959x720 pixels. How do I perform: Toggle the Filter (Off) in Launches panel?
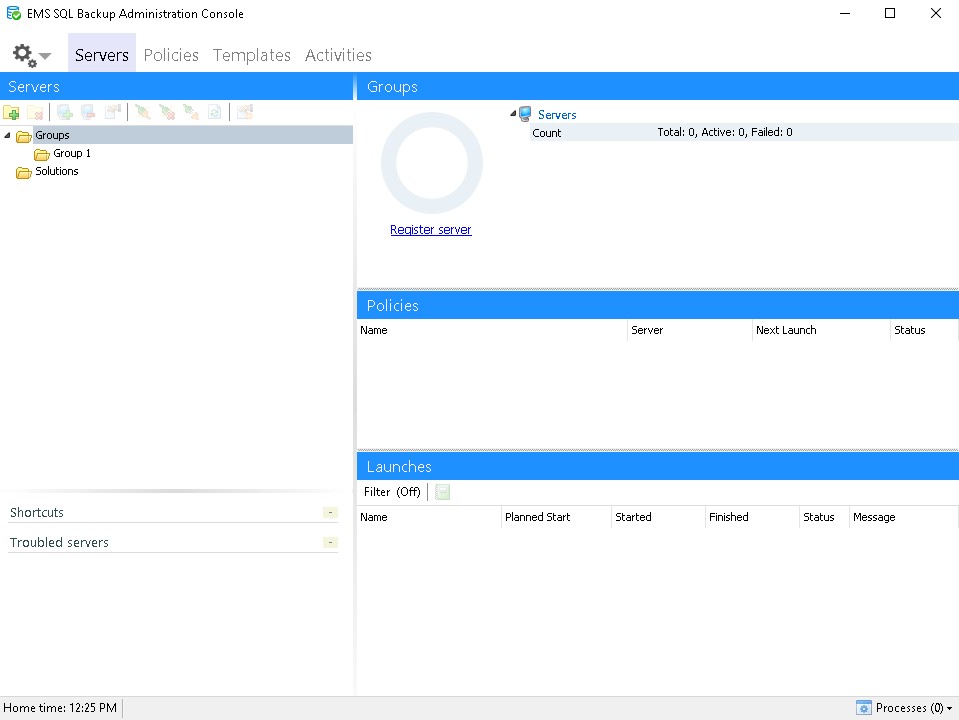click(391, 491)
